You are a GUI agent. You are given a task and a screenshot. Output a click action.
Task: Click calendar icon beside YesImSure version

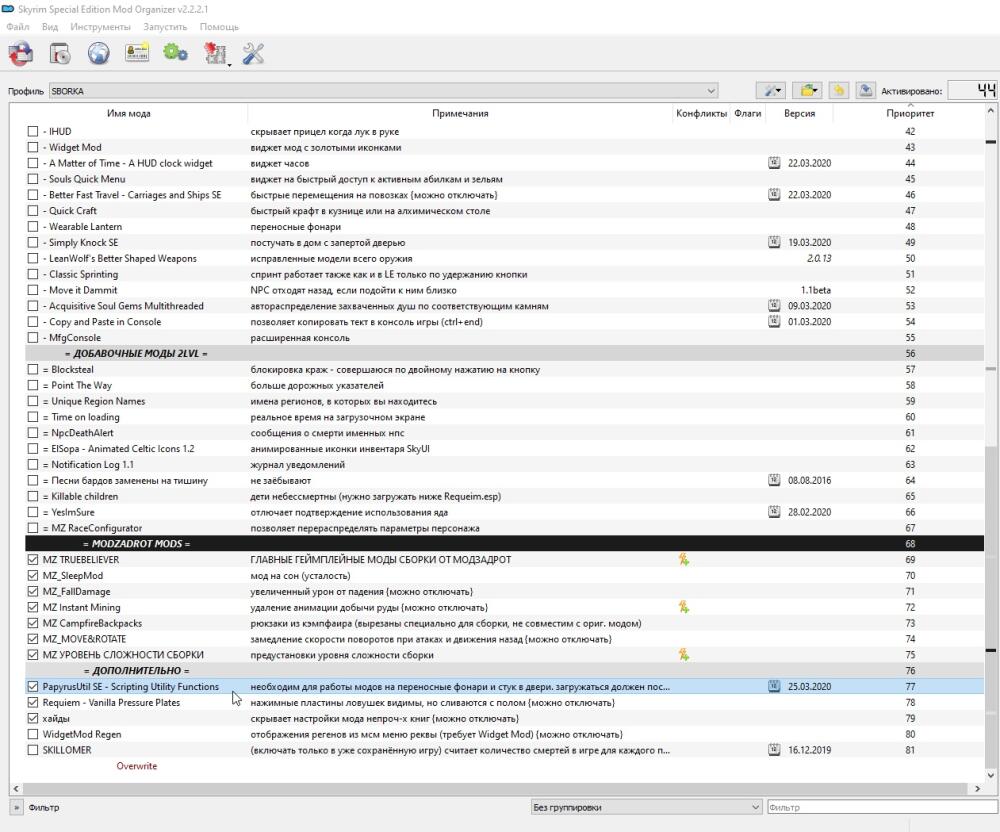(774, 512)
